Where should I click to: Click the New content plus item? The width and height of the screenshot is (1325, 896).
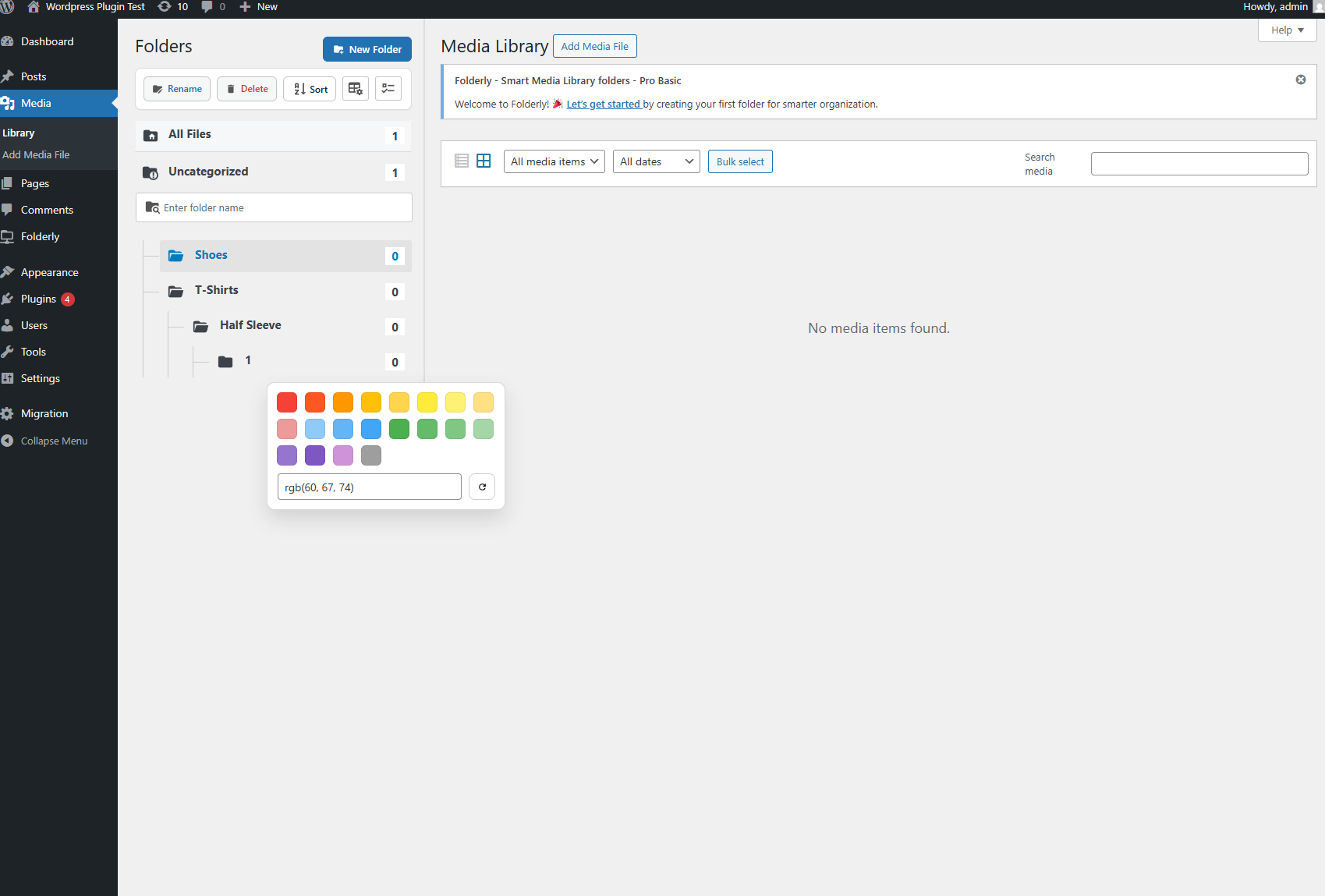[258, 7]
